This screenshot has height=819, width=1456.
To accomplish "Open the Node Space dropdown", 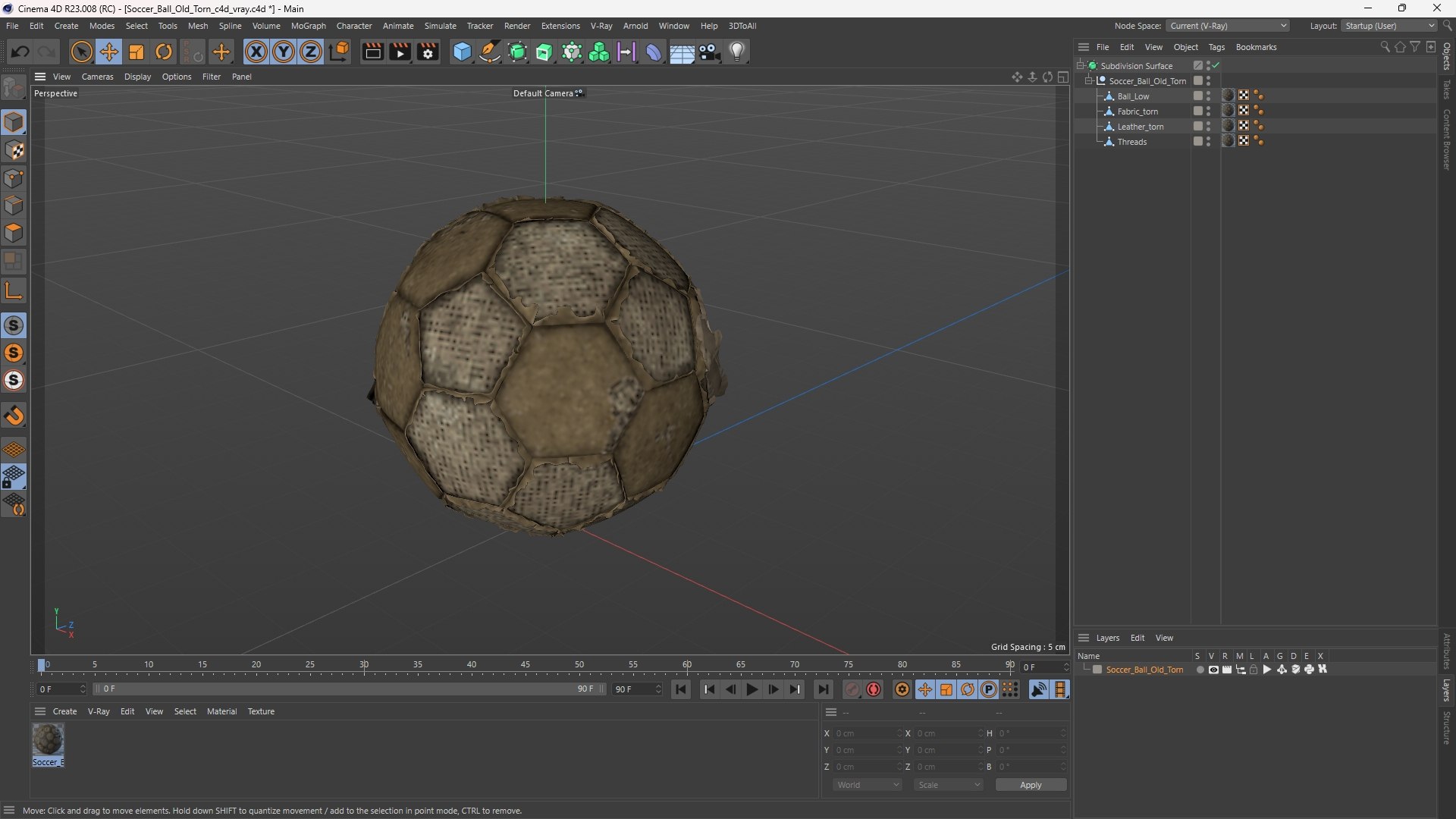I will click(x=1228, y=26).
